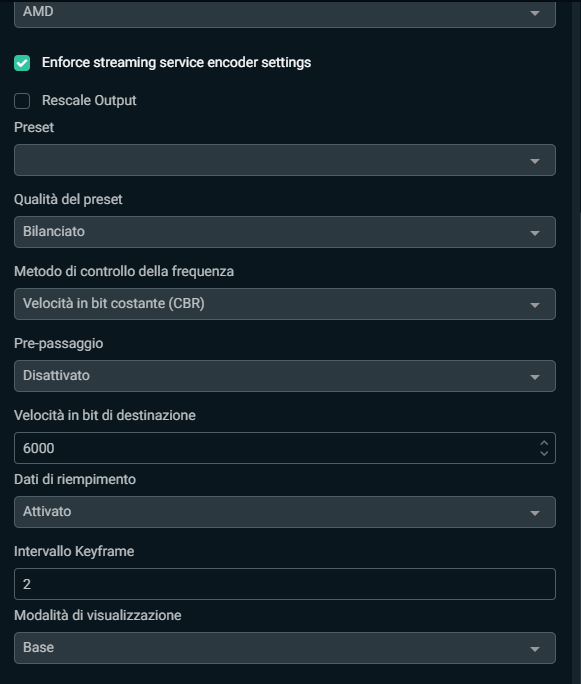The width and height of the screenshot is (581, 684).
Task: Click the arrow icon on Disattivato dropdown
Action: click(535, 377)
